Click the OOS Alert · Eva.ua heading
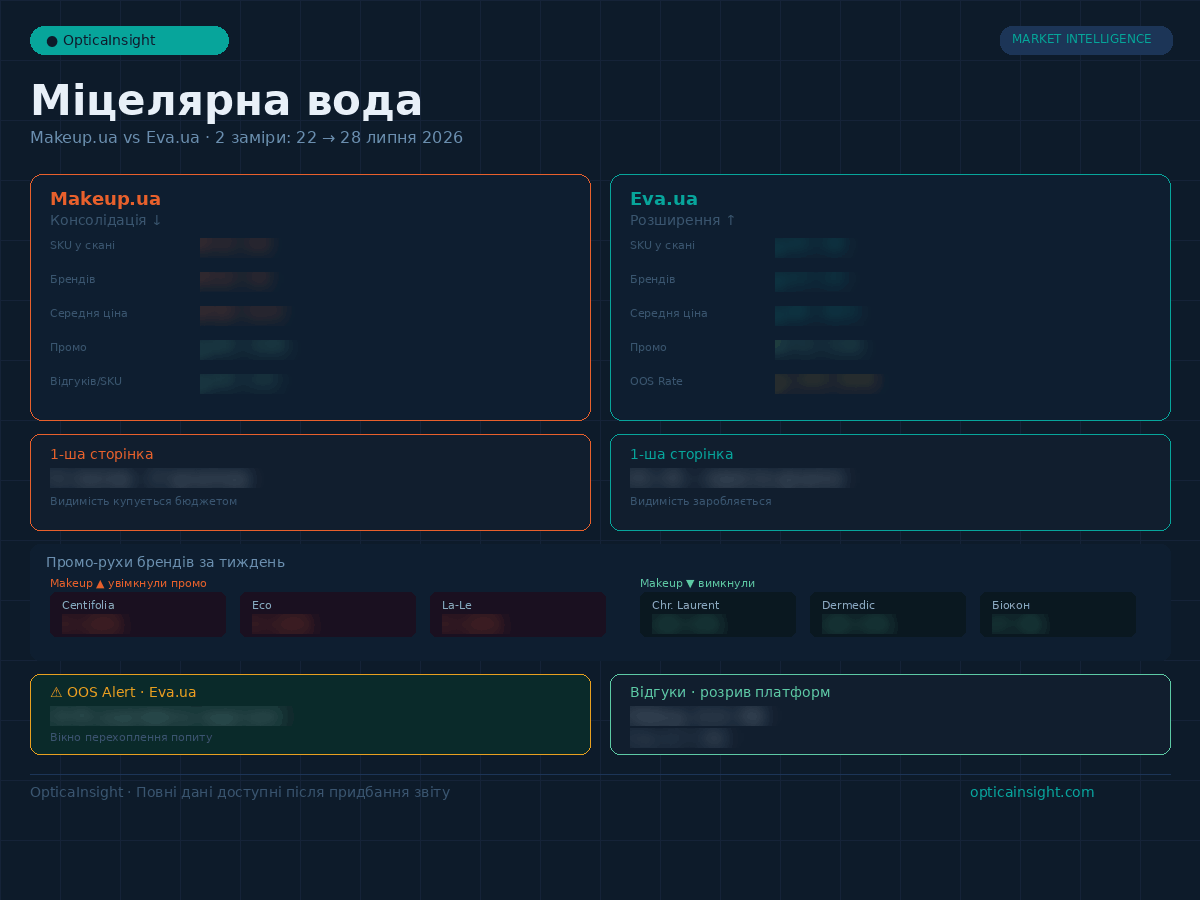Screen dimensions: 1200x900 coord(123,692)
